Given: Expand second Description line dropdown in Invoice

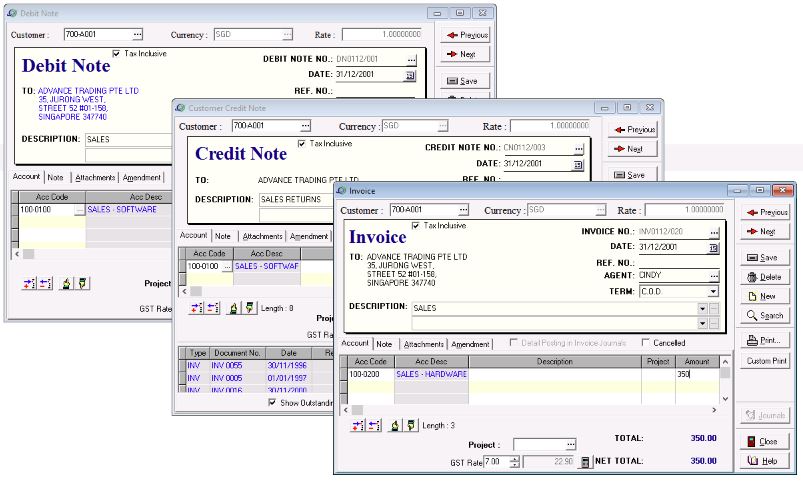Looking at the screenshot, I should [703, 323].
